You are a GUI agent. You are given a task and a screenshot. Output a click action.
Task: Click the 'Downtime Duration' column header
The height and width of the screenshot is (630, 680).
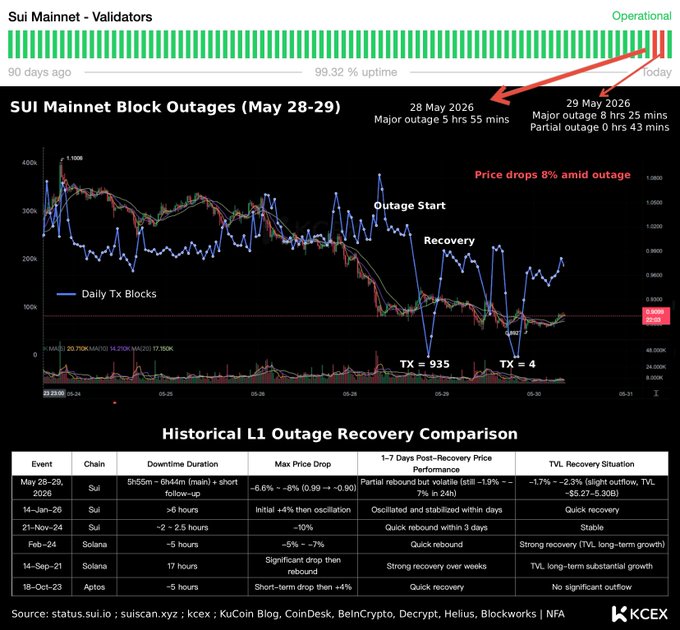183,464
